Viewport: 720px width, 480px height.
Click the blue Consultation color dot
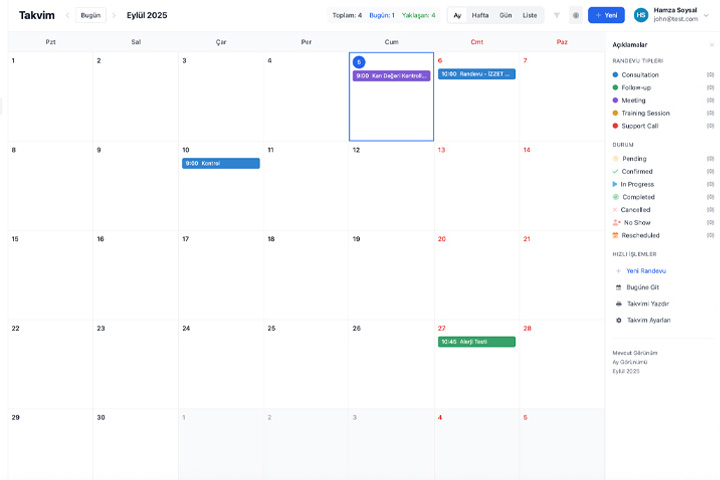(615, 75)
